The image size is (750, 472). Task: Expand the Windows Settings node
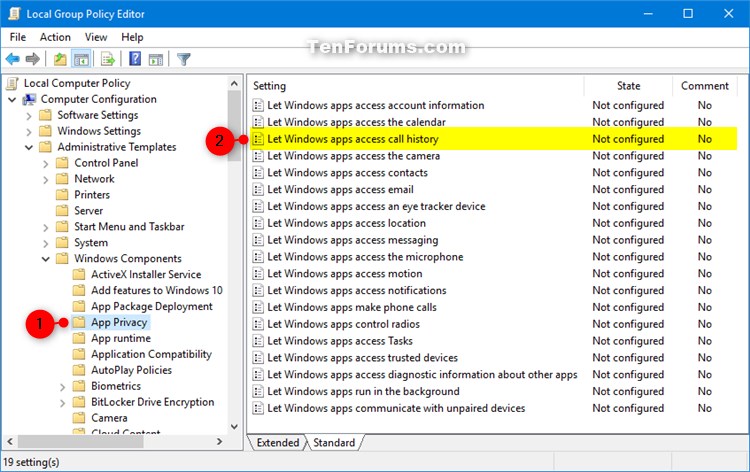[x=29, y=132]
